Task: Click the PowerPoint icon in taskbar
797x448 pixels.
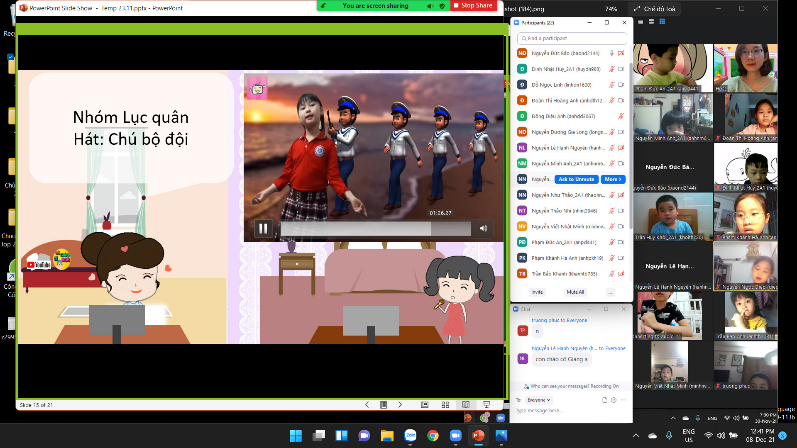Action: click(477, 436)
